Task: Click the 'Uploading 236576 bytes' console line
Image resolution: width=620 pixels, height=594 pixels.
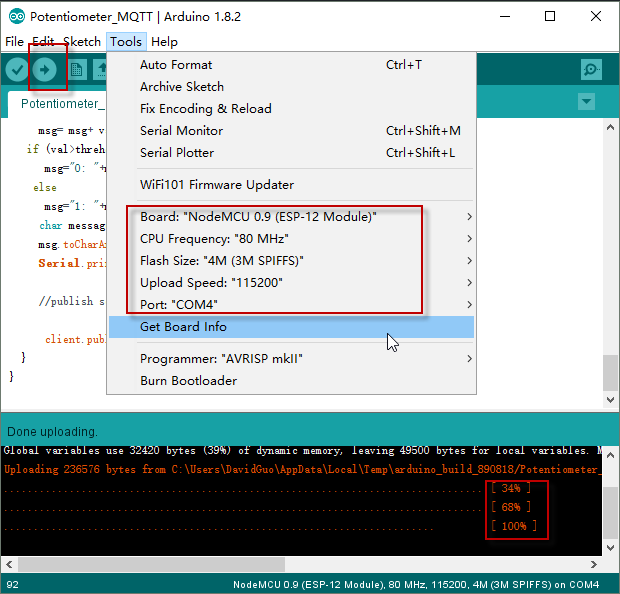Action: [x=302, y=469]
